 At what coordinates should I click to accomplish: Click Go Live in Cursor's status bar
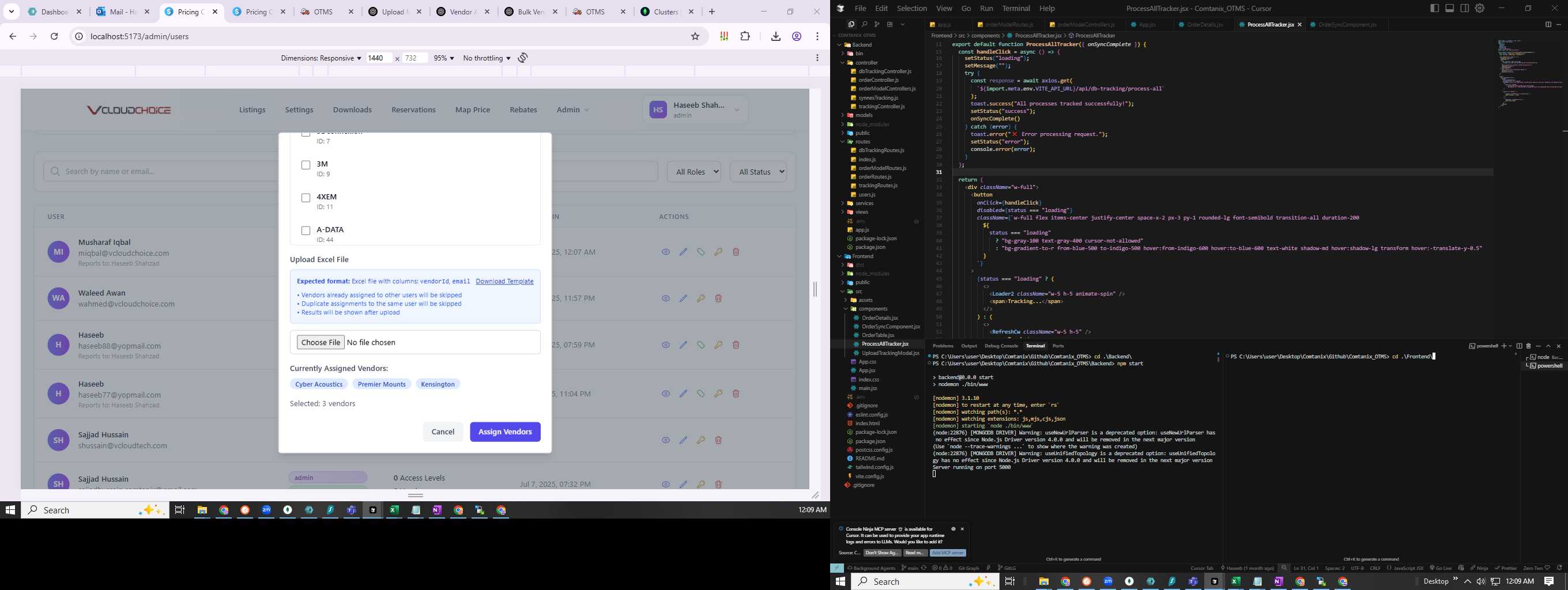[x=1441, y=568]
